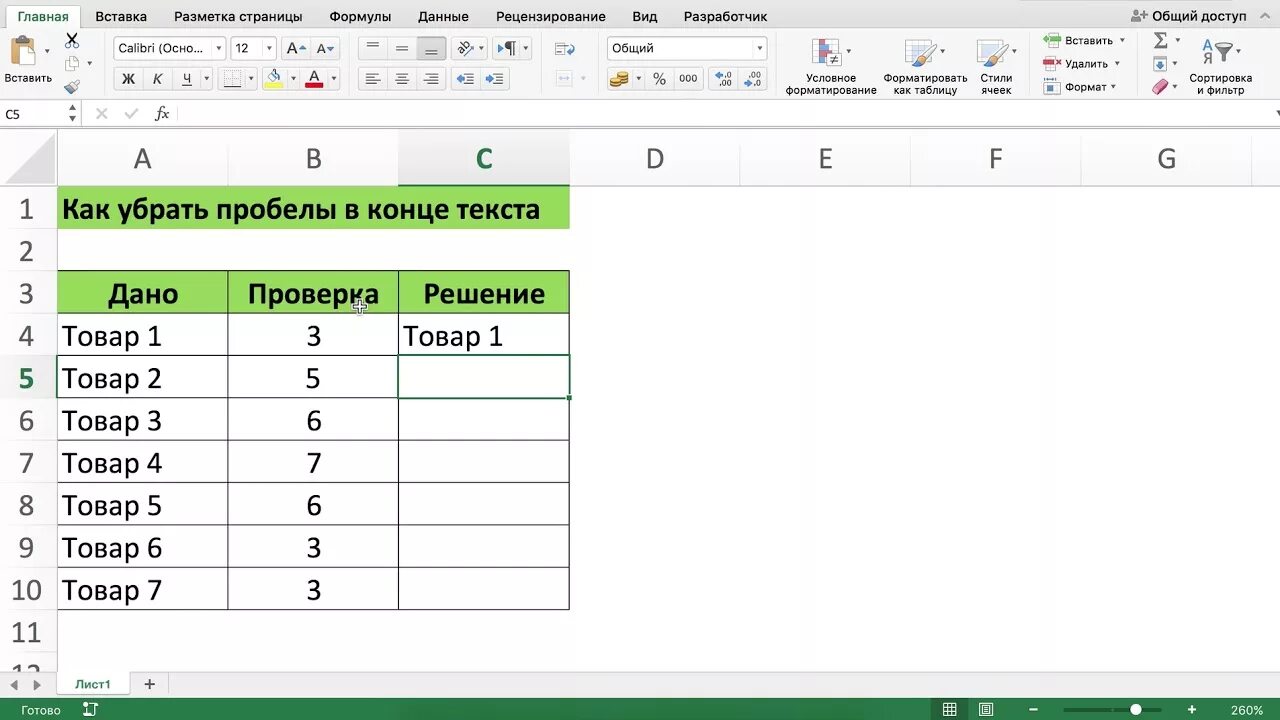Expand underline style dropdown arrow
The image size is (1280, 720).
pos(205,79)
